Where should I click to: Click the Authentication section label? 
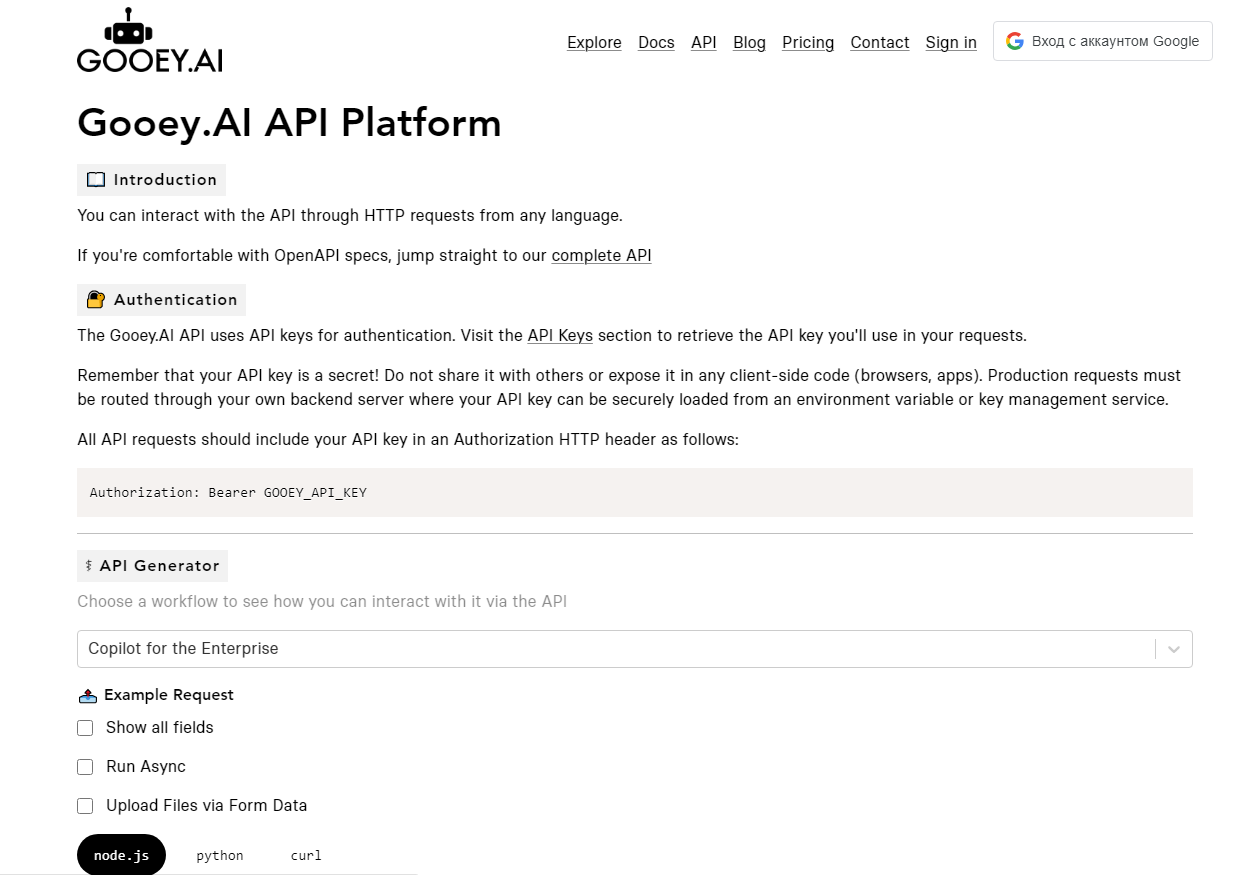[161, 300]
